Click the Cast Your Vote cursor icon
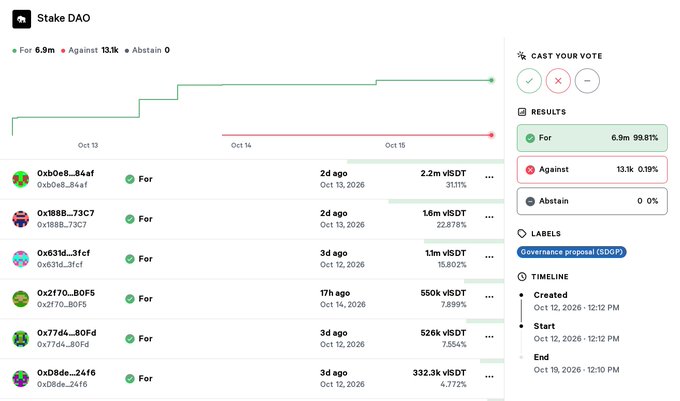This screenshot has height=401, width=680. pyautogui.click(x=522, y=55)
